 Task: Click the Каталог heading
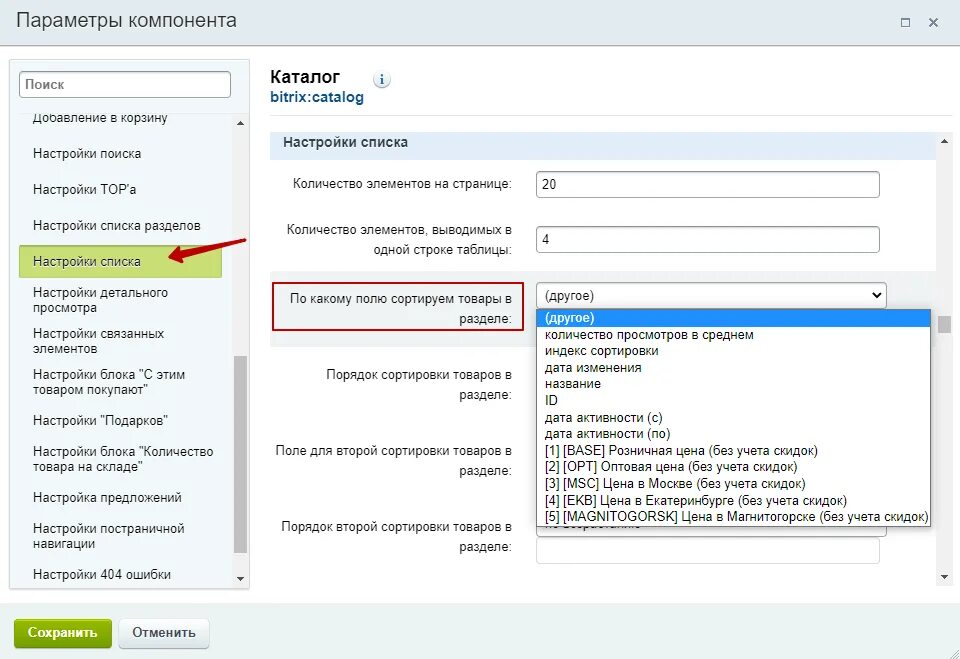[305, 77]
